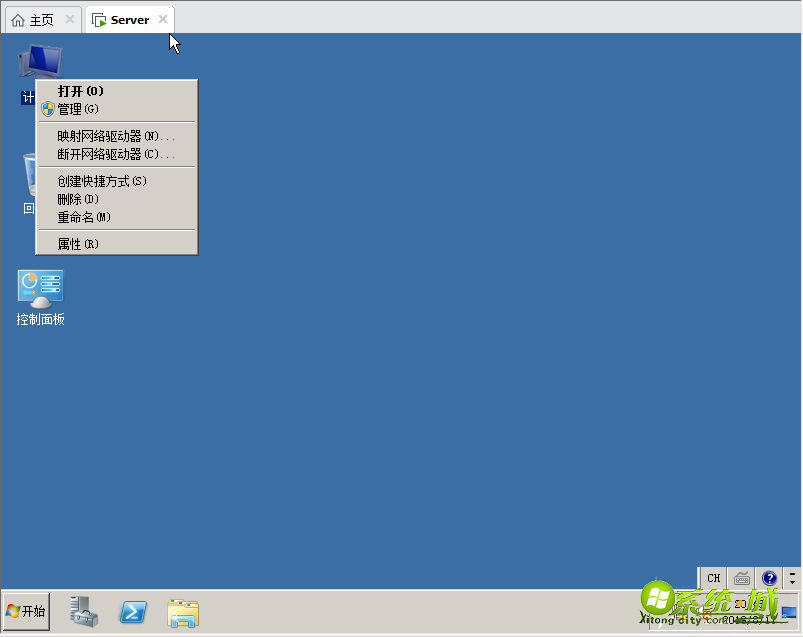Open Windows Explorer from the taskbar
The image size is (803, 637).
click(183, 611)
